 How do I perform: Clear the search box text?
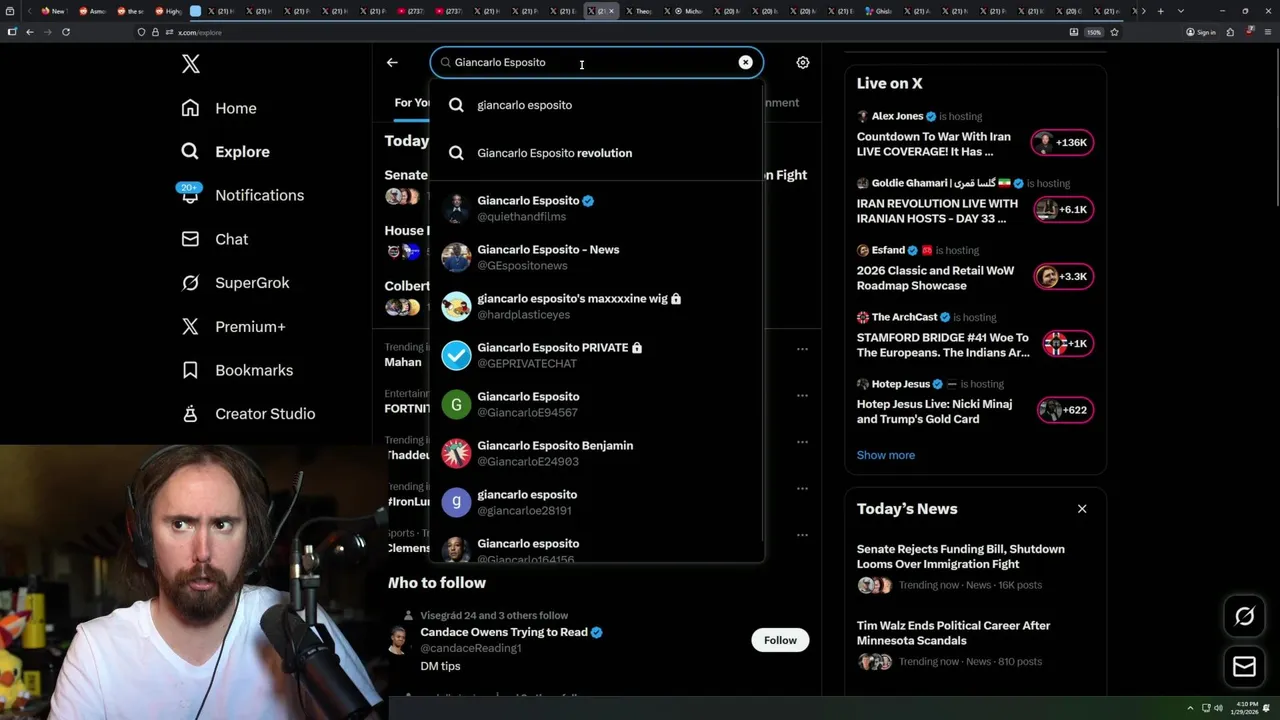(x=745, y=62)
